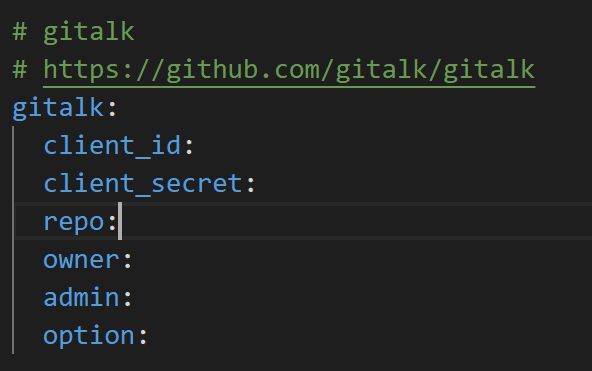Click the client_secret key
The width and height of the screenshot is (592, 371).
coord(143,184)
